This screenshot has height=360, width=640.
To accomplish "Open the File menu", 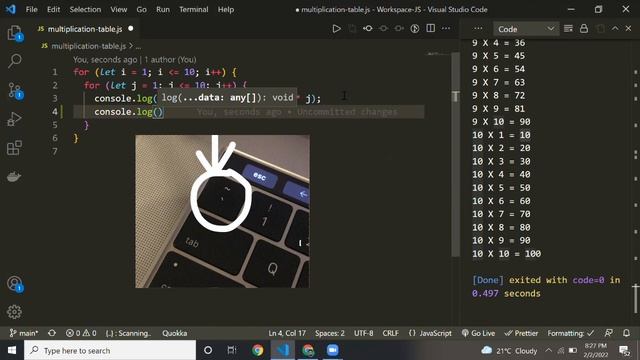I will (31, 9).
